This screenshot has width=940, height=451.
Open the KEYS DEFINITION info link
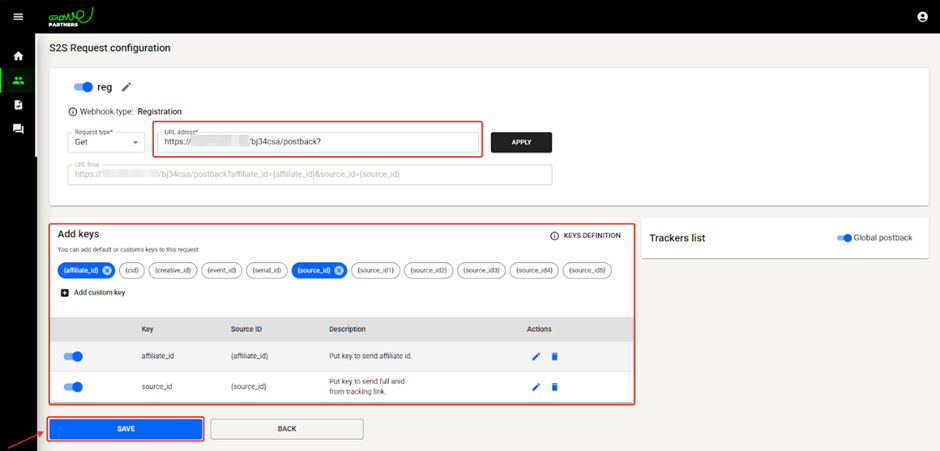click(x=586, y=236)
